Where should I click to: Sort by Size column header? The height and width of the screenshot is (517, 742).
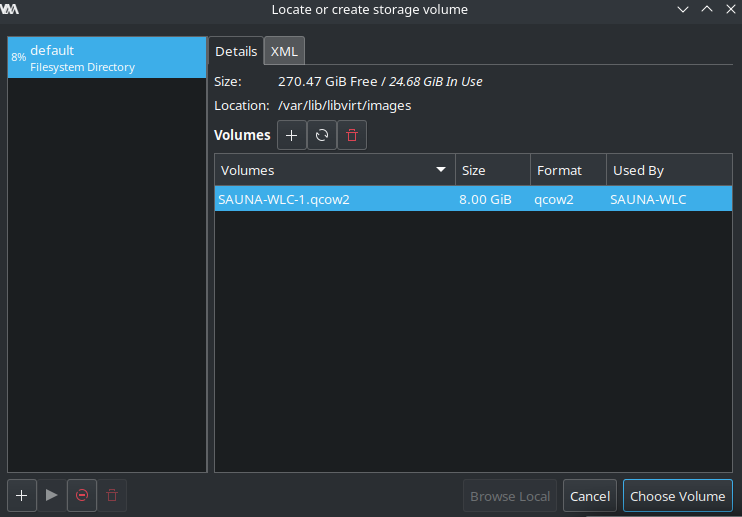coord(493,170)
